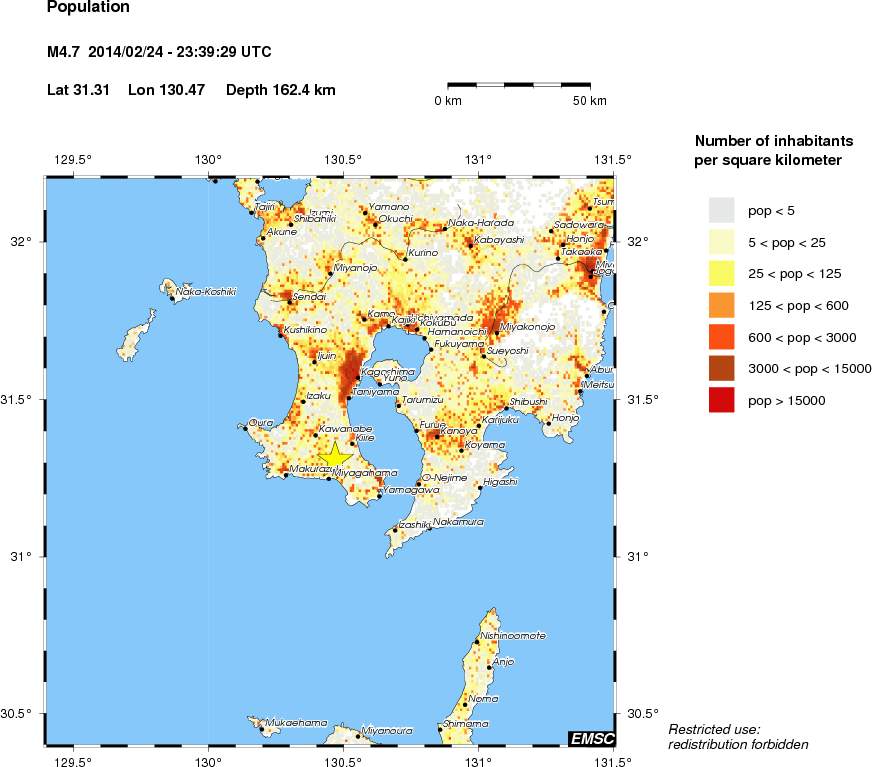Click the EMSC logo on the map
872x767 pixels.
tap(591, 738)
